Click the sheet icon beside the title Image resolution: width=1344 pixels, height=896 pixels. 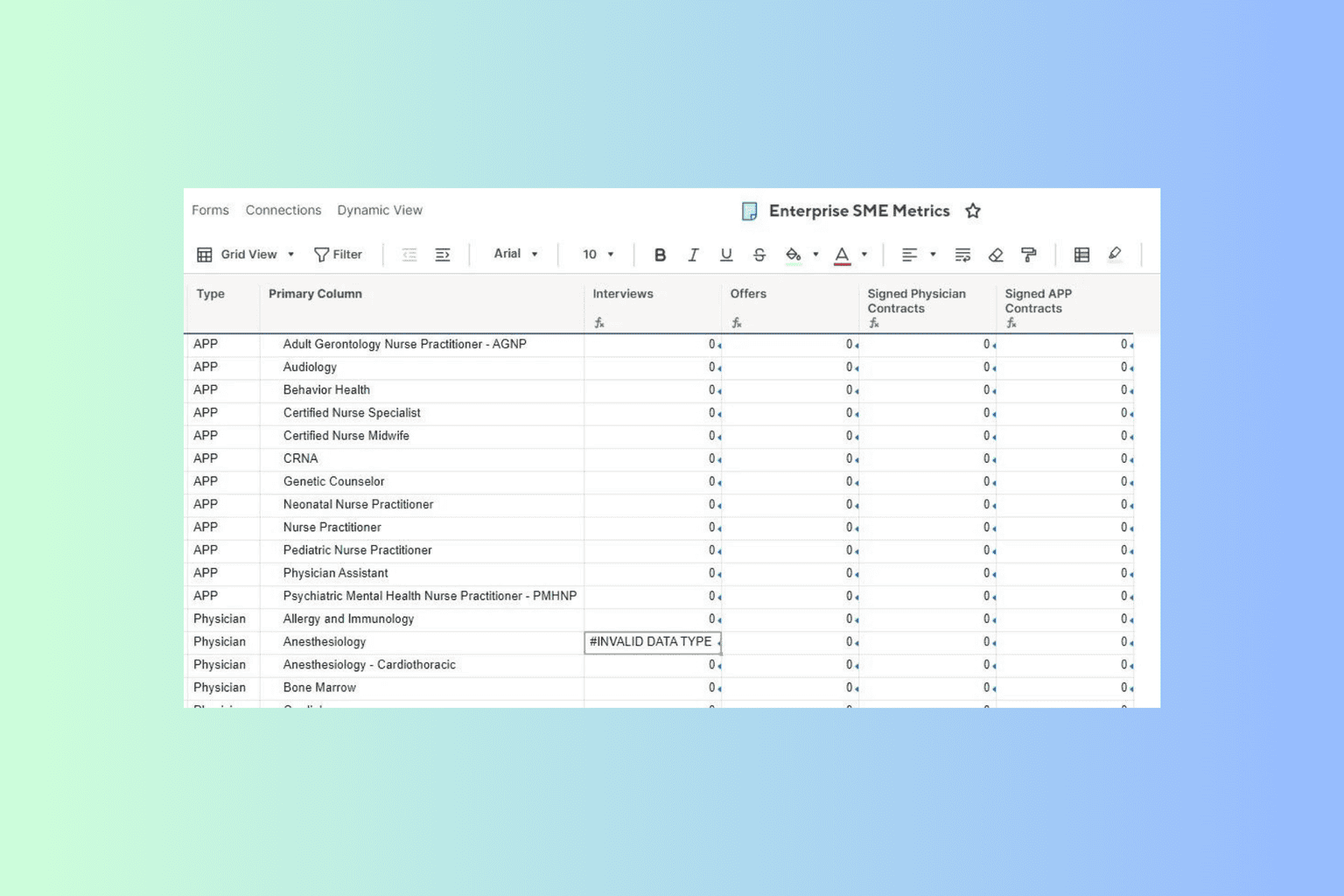coord(749,211)
